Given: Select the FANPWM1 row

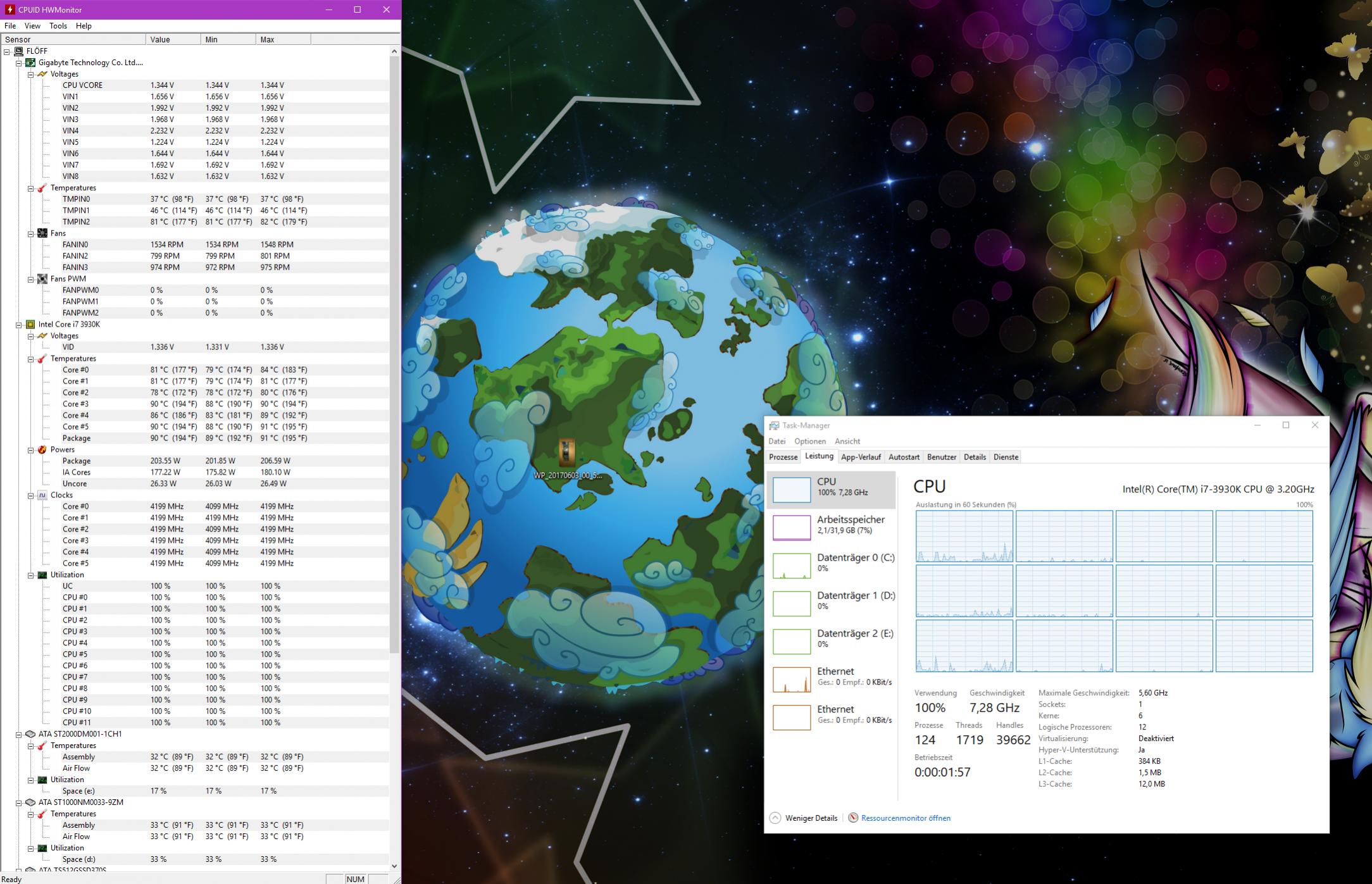Looking at the screenshot, I should 194,302.
